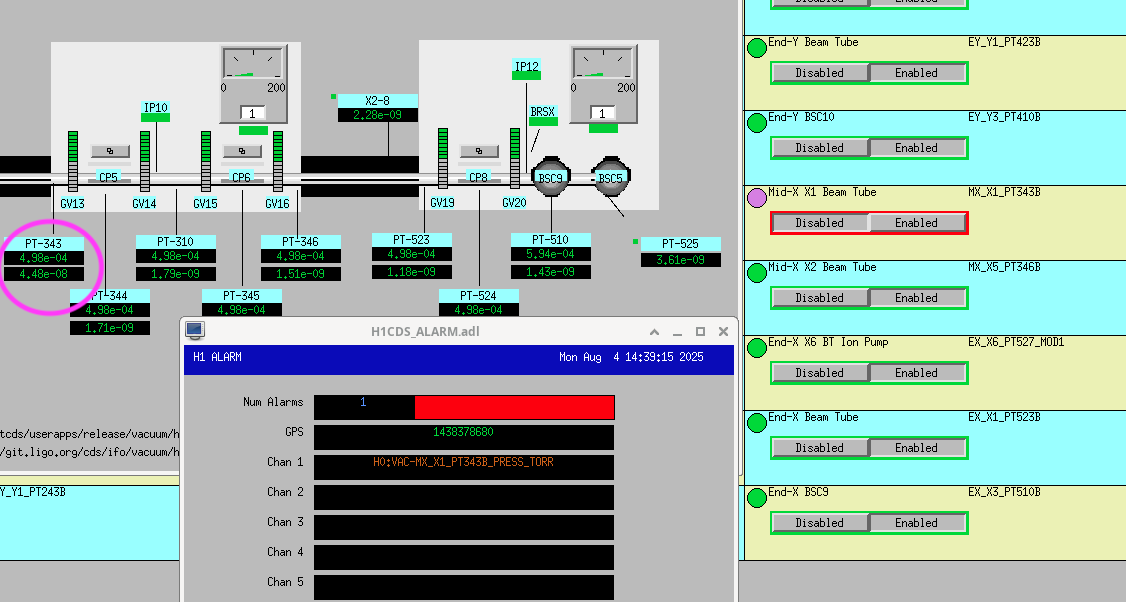Image resolution: width=1126 pixels, height=602 pixels.
Task: Click the GV20 gate valve indicator
Action: coord(515,158)
